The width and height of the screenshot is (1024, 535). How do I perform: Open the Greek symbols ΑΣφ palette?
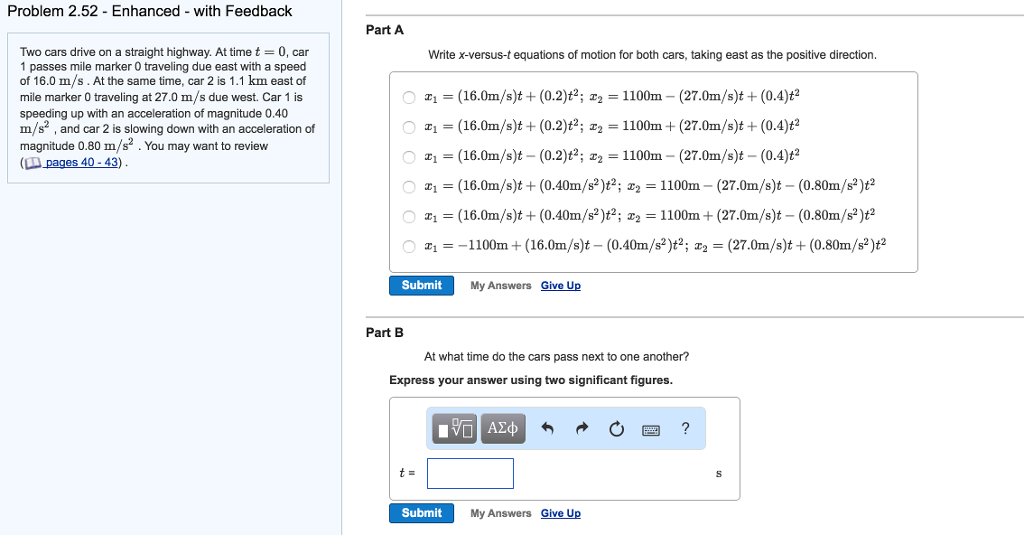tap(503, 429)
